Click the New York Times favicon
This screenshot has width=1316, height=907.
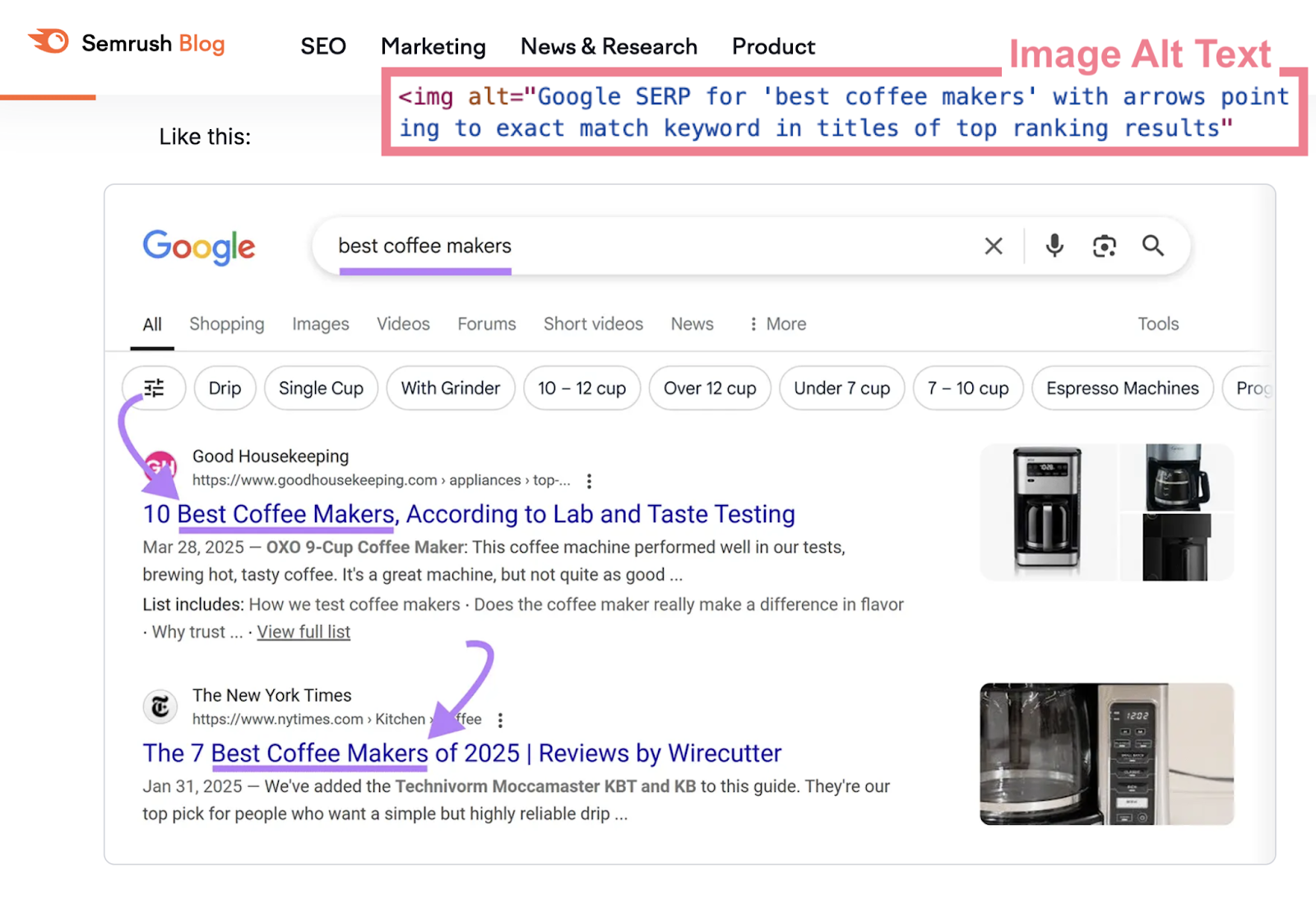[160, 706]
